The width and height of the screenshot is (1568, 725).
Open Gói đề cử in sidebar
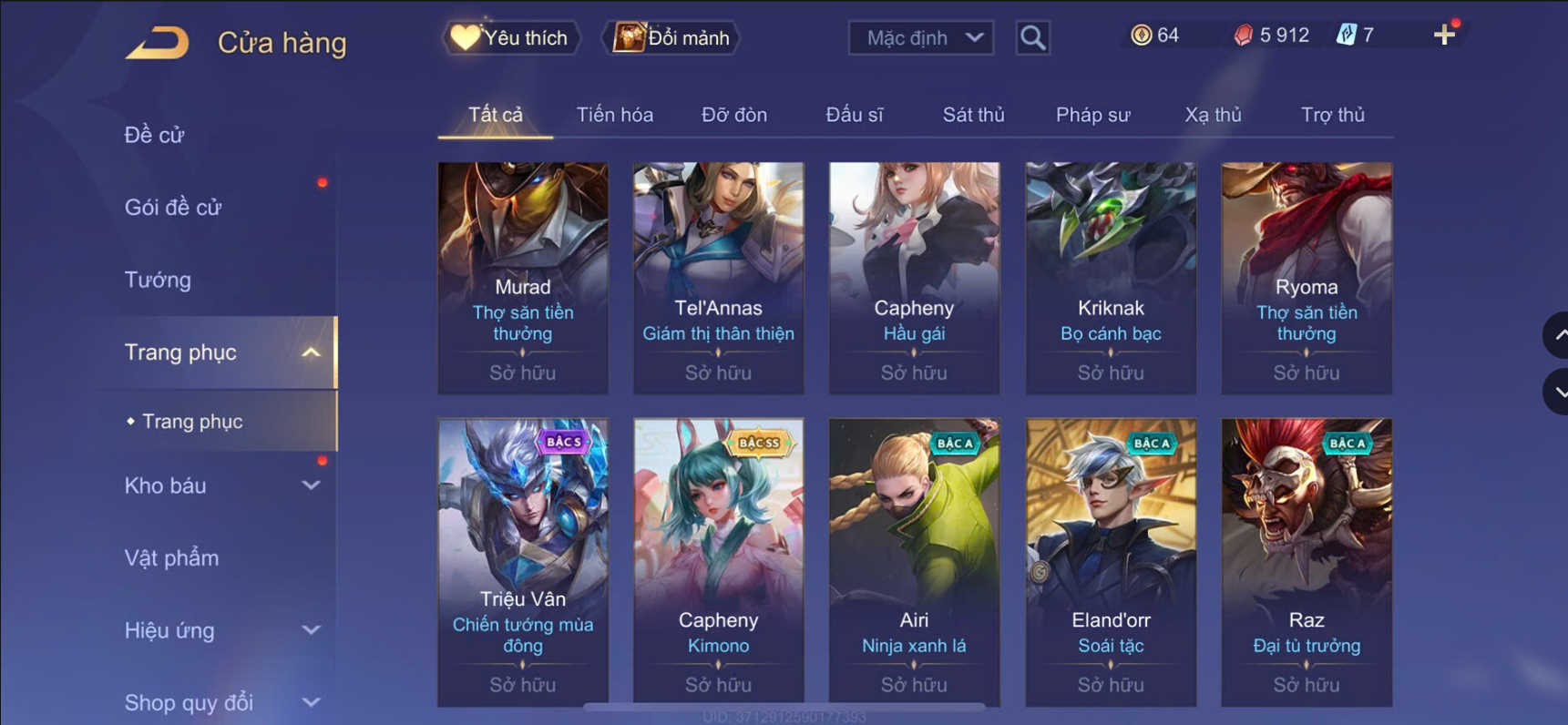pos(172,208)
